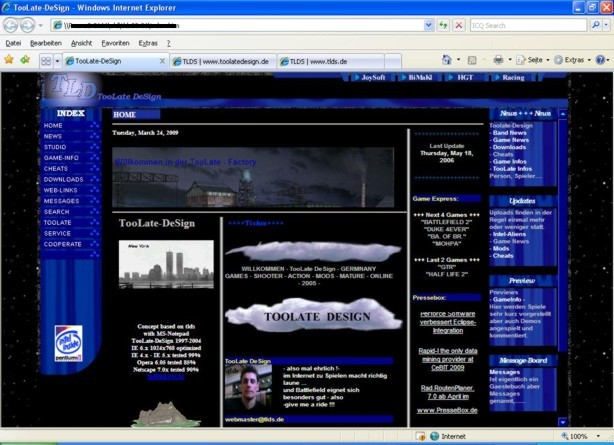Click the news frame scroll-up arrow

(563, 114)
